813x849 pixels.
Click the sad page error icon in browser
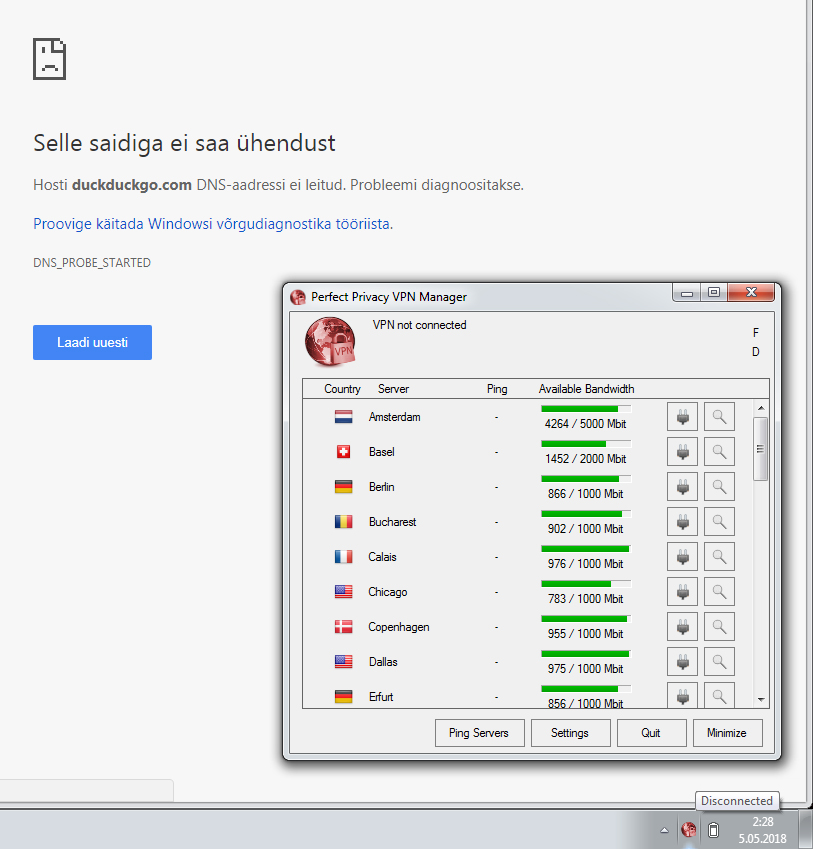[x=49, y=59]
